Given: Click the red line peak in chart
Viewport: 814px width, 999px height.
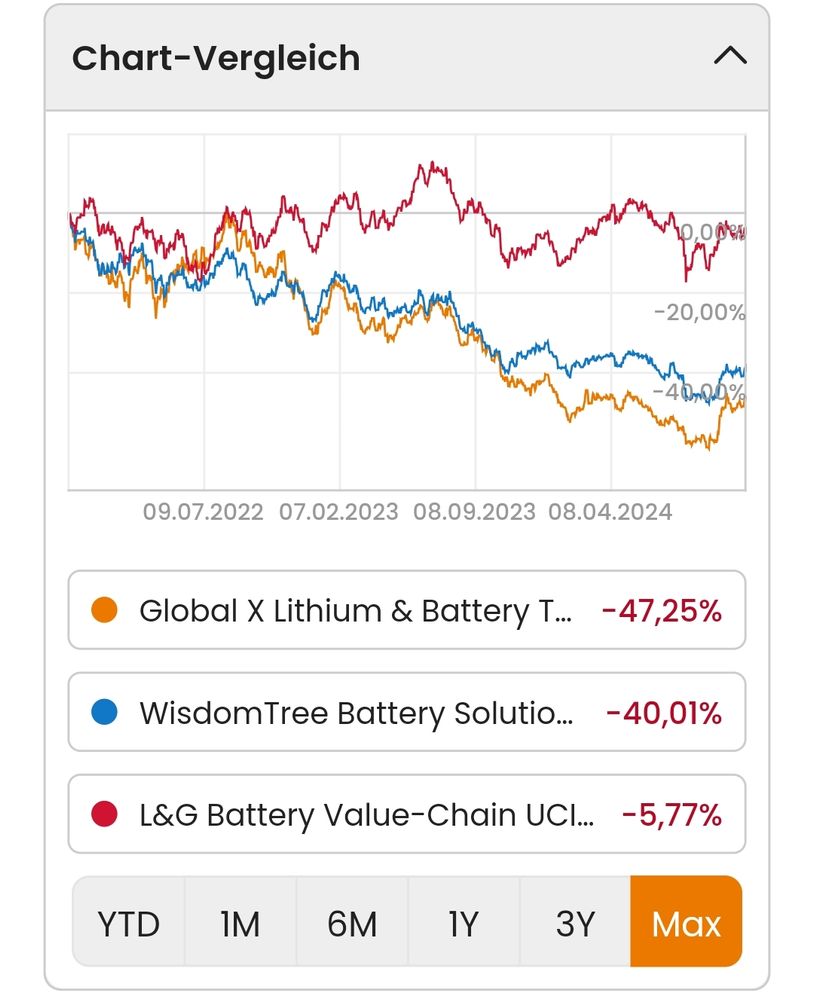Looking at the screenshot, I should [430, 165].
